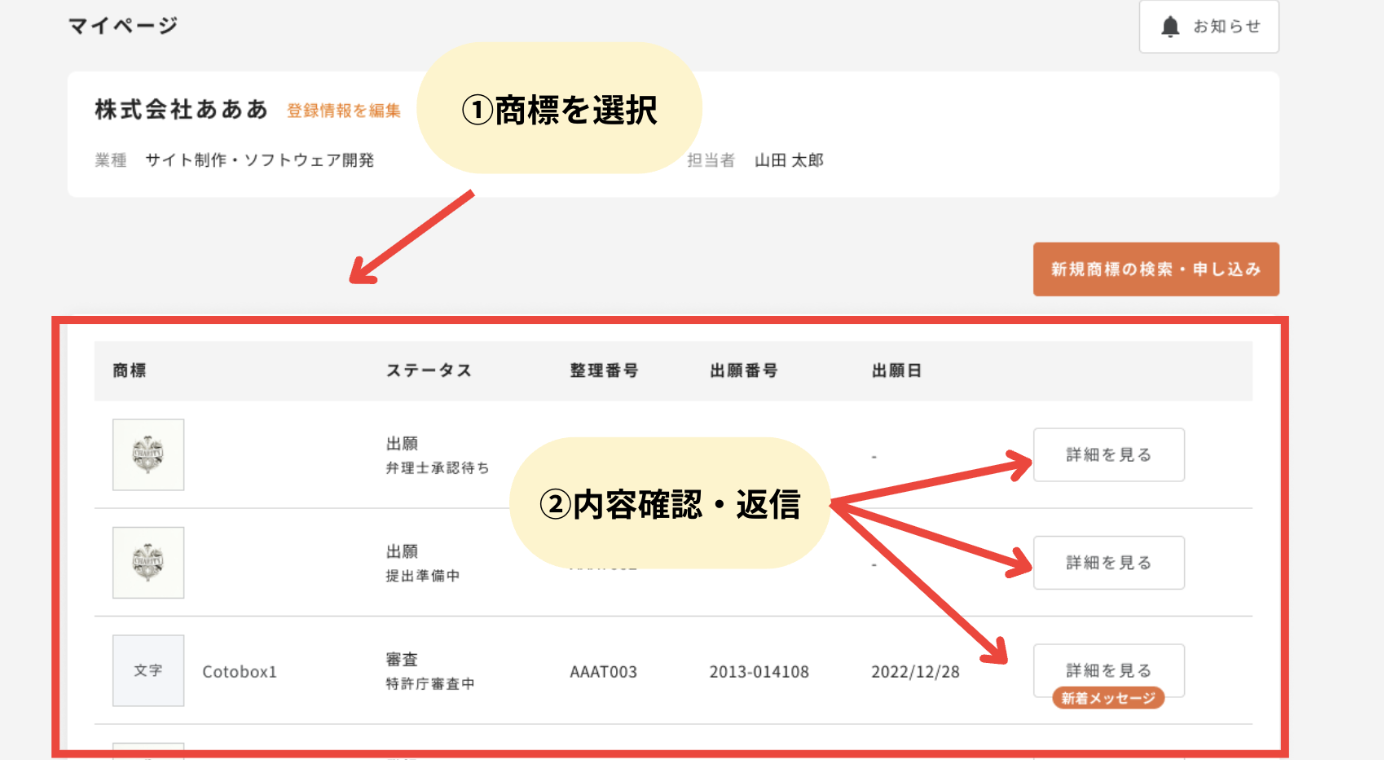Open details for 提出準備中 trademark
Viewport: 1384px width, 760px height.
[1109, 563]
